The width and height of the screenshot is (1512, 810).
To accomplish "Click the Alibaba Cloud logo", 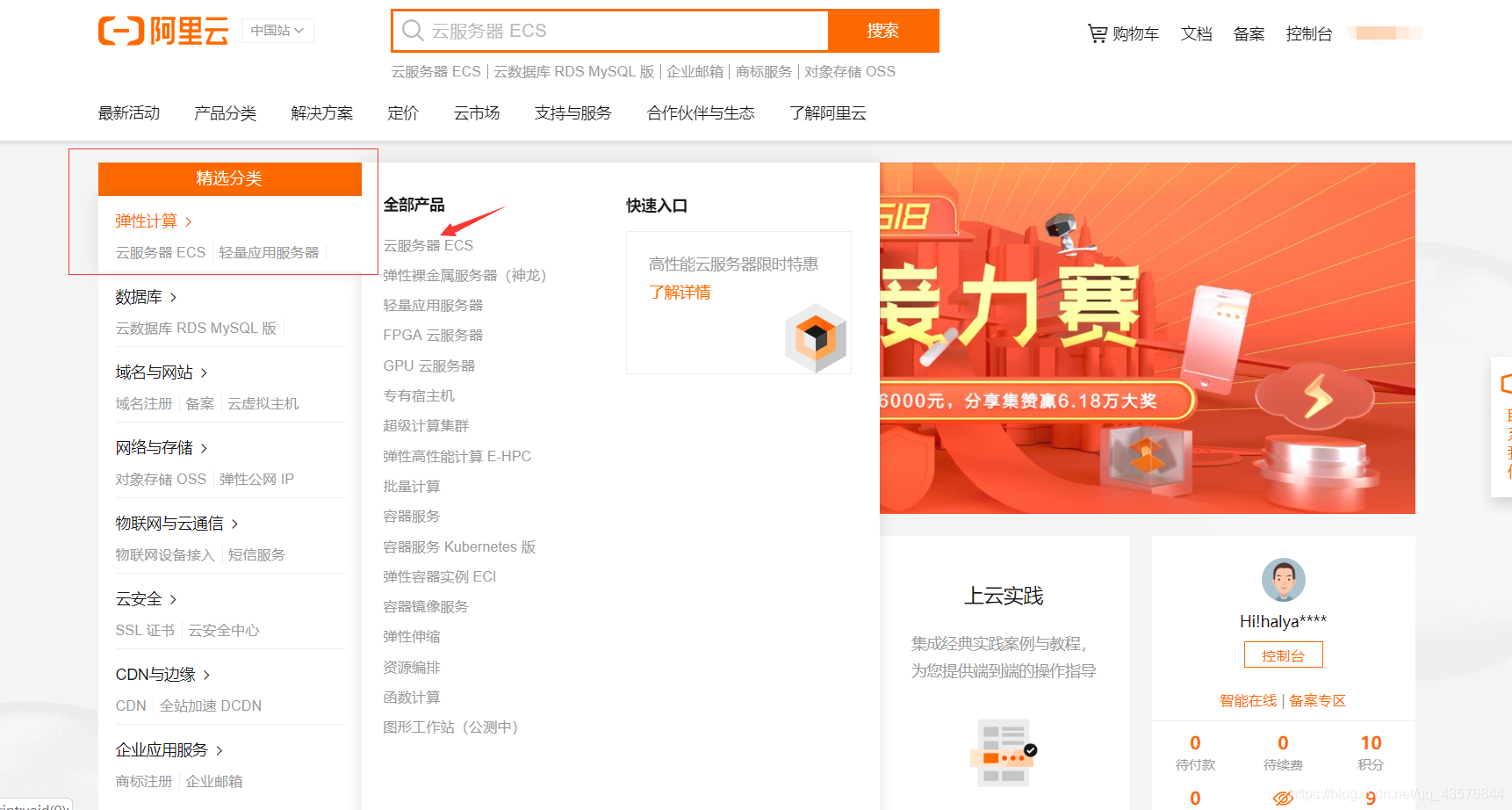I will 163,31.
